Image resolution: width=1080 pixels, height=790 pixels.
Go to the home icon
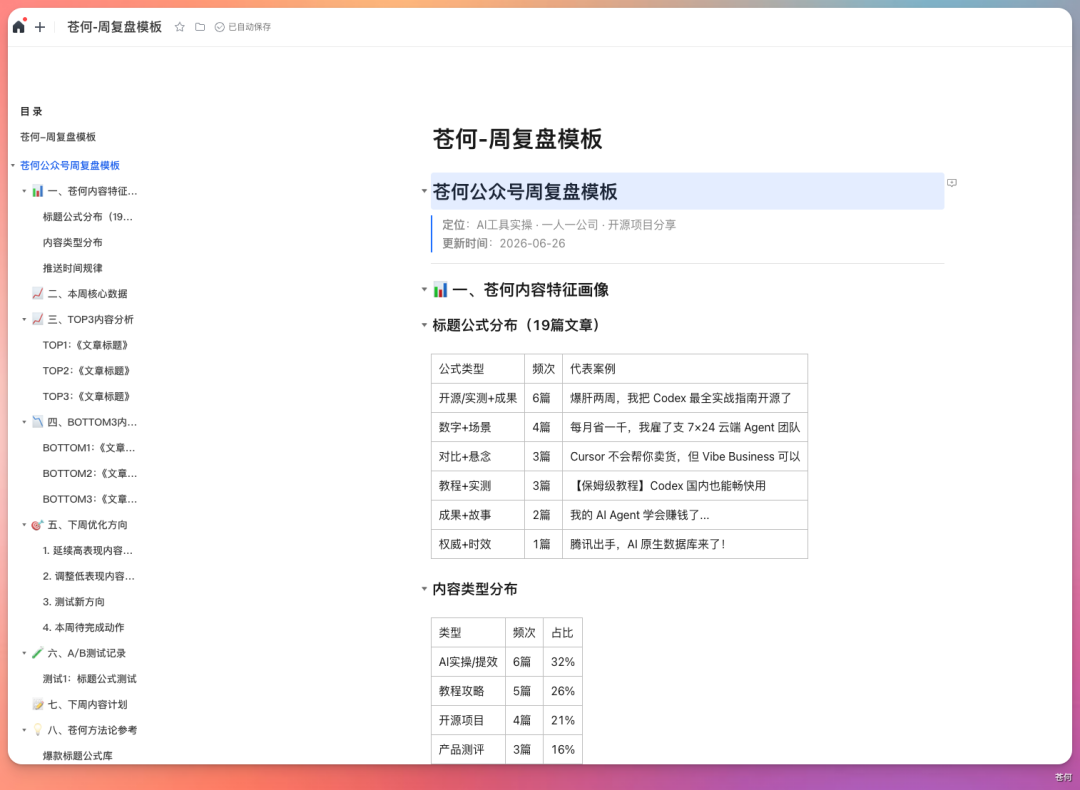[x=19, y=27]
